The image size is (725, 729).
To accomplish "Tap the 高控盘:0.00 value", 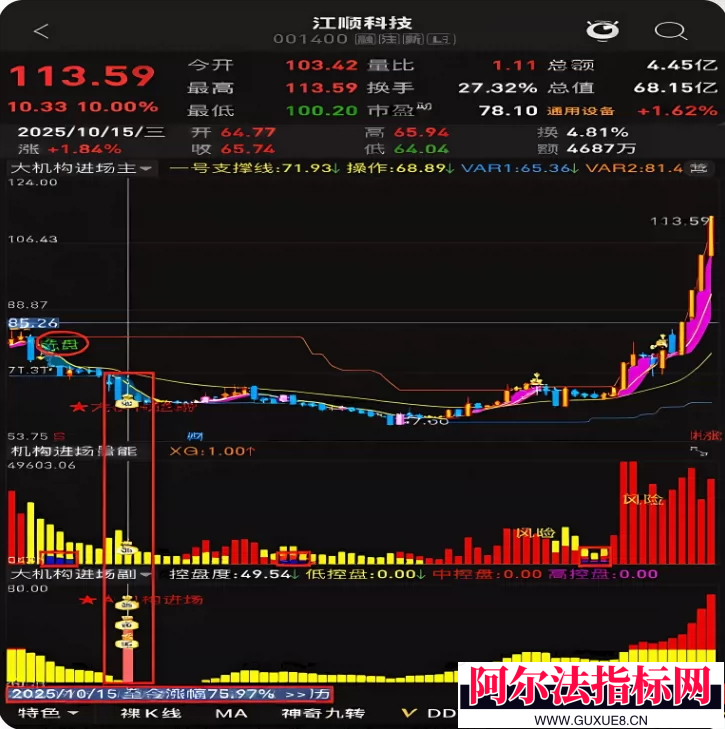I will point(603,574).
